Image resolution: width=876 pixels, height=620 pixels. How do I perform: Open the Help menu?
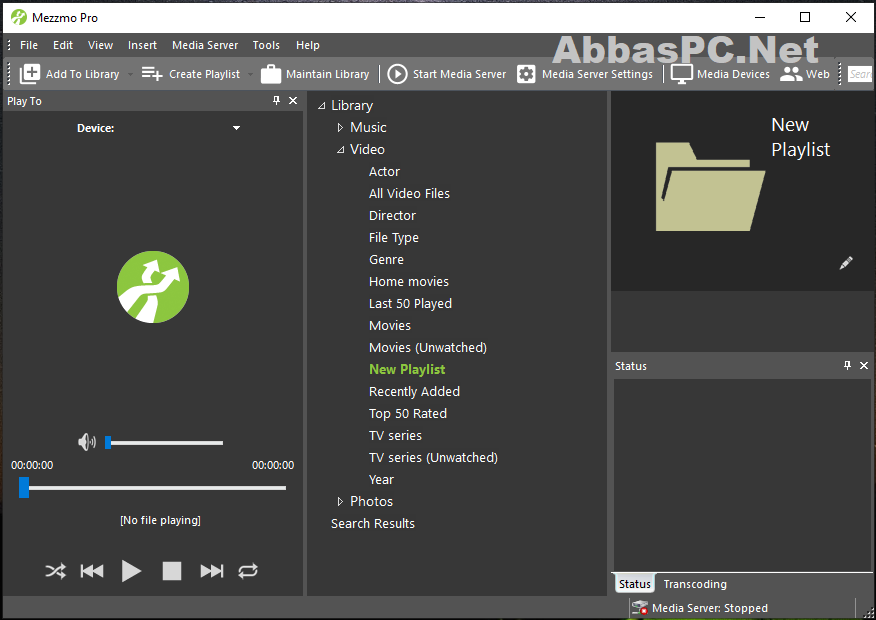[x=308, y=45]
